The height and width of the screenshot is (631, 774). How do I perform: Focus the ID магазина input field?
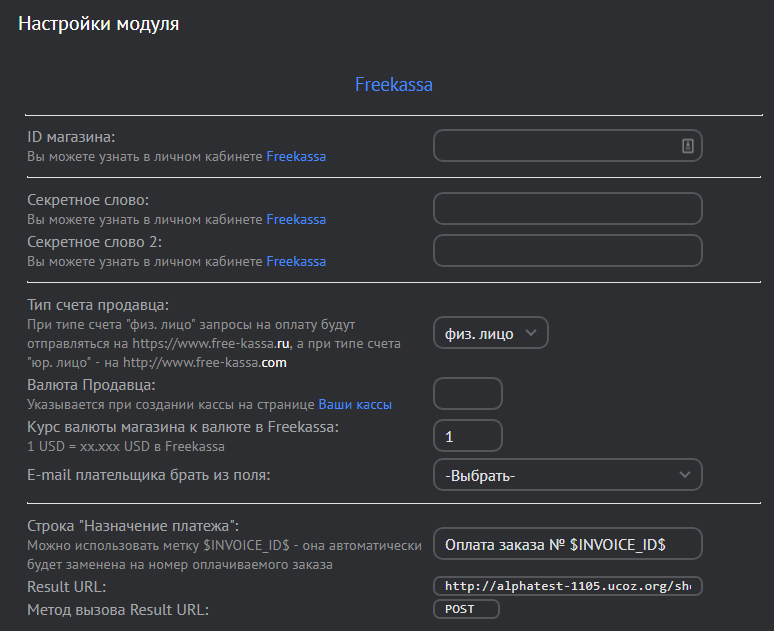click(x=555, y=146)
